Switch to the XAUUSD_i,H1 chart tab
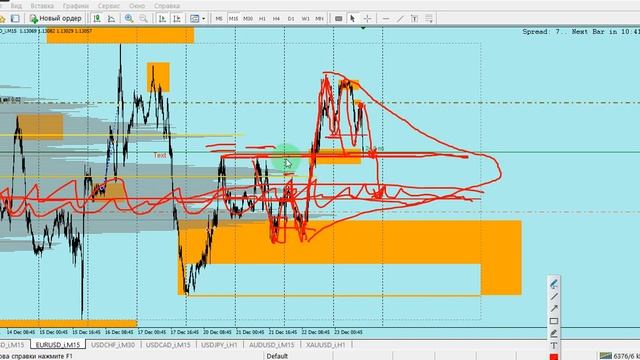 tap(325, 345)
